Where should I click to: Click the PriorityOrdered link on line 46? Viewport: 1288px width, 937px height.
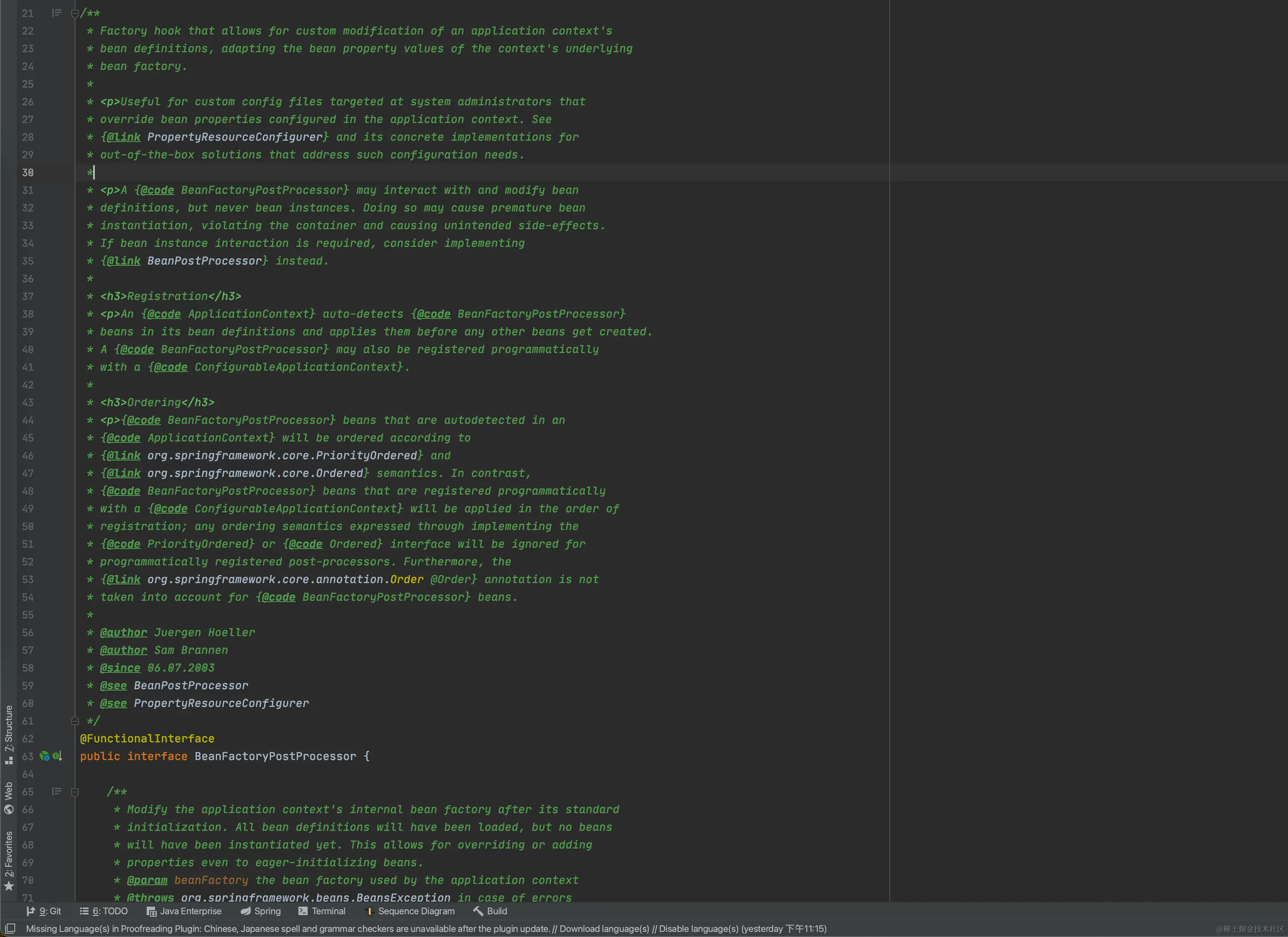(282, 455)
